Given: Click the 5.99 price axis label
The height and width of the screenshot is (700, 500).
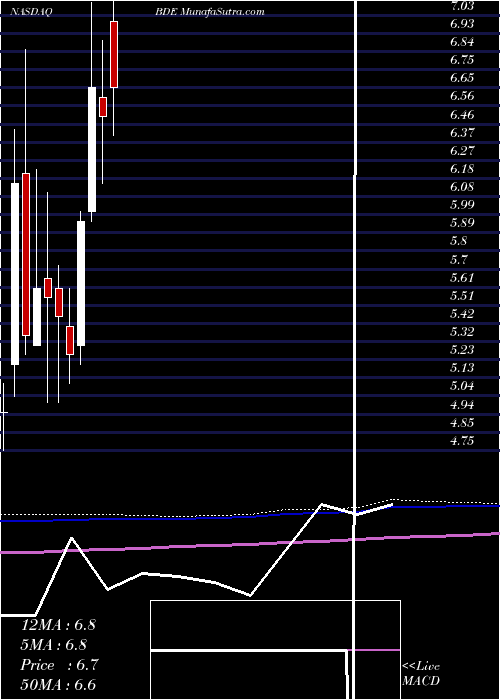Looking at the screenshot, I should tap(462, 205).
